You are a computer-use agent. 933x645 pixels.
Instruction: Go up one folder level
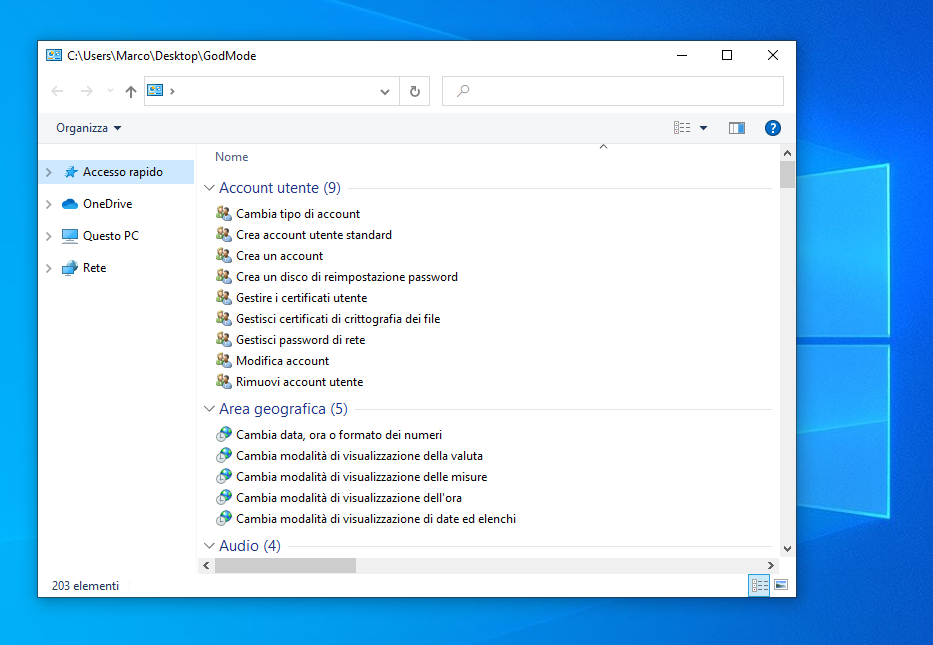click(131, 91)
